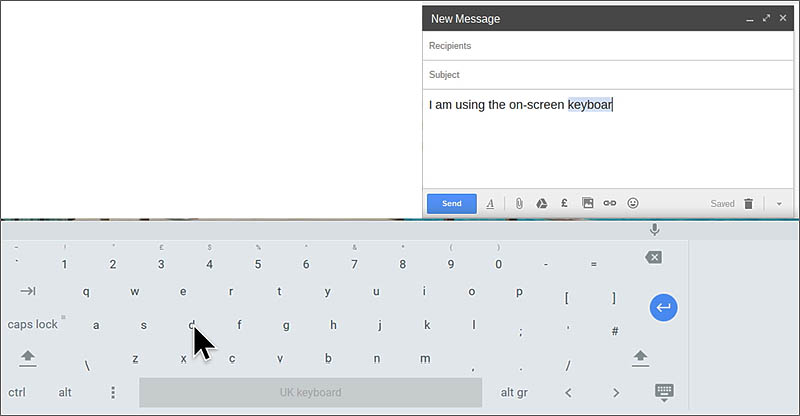800x416 pixels.
Task: Tap the m key
Action: click(425, 359)
